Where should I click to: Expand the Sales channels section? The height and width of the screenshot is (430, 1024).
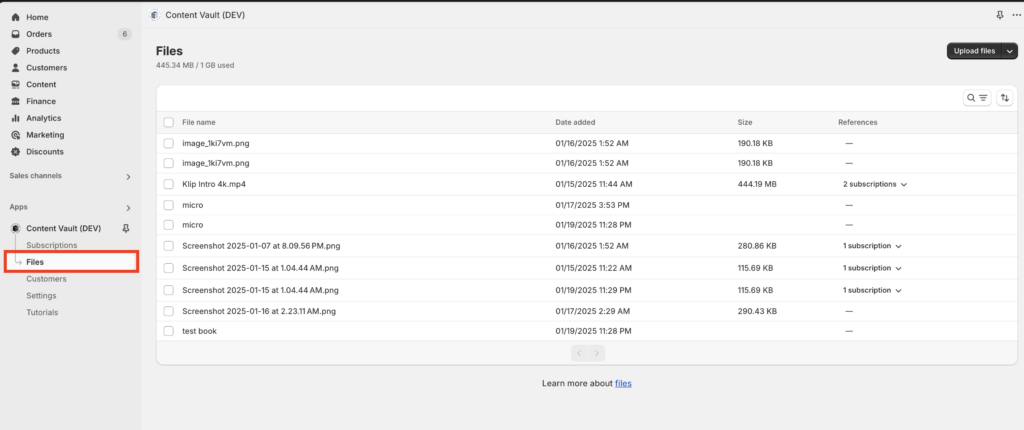pyautogui.click(x=128, y=176)
